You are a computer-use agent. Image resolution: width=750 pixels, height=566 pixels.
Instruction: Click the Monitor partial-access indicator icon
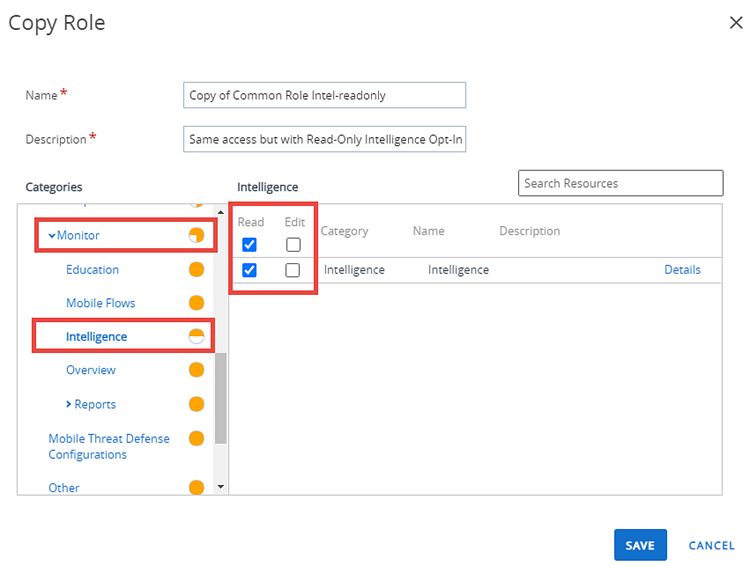point(196,235)
